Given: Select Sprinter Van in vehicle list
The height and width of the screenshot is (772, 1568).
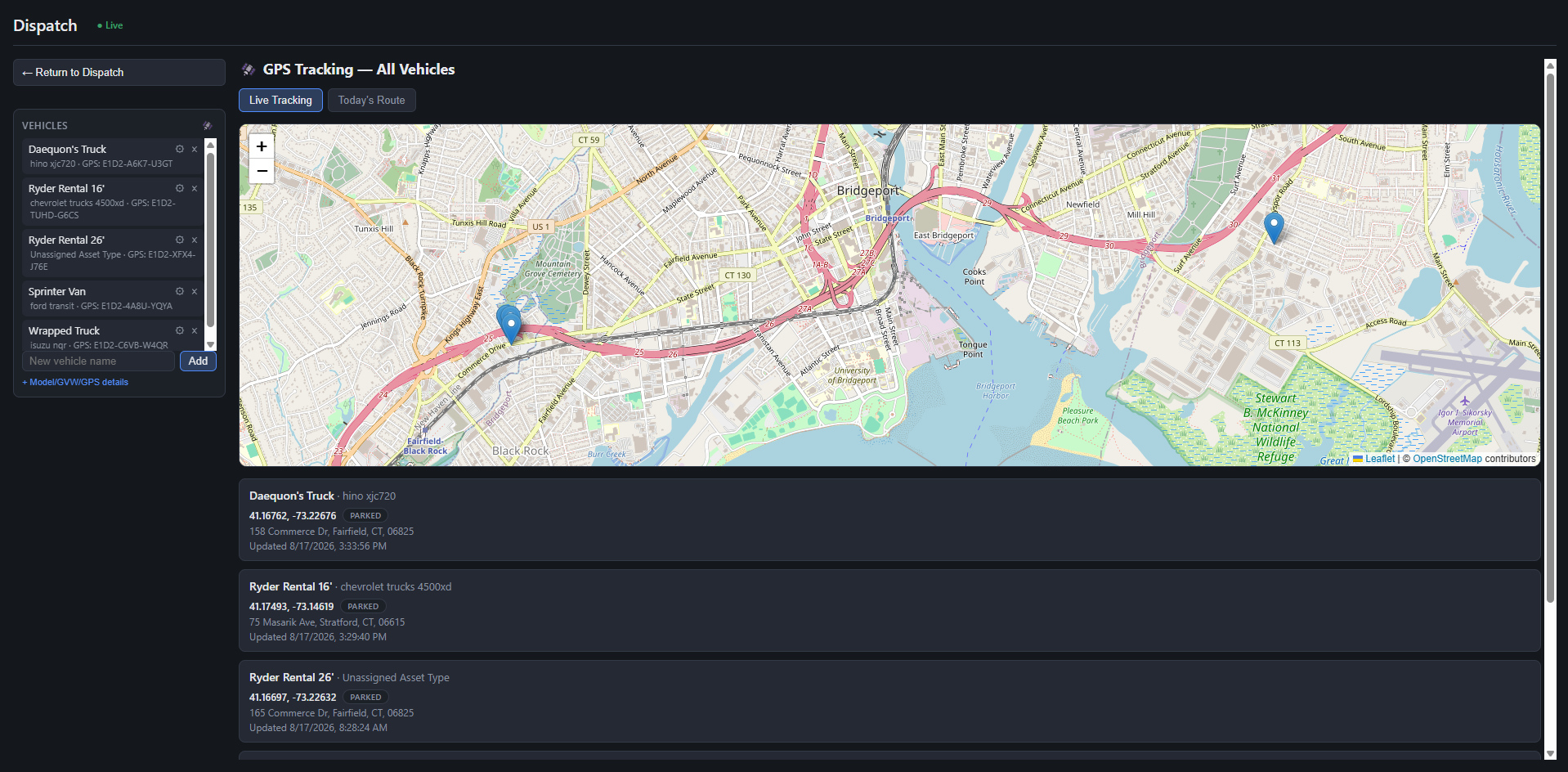Looking at the screenshot, I should 113,298.
